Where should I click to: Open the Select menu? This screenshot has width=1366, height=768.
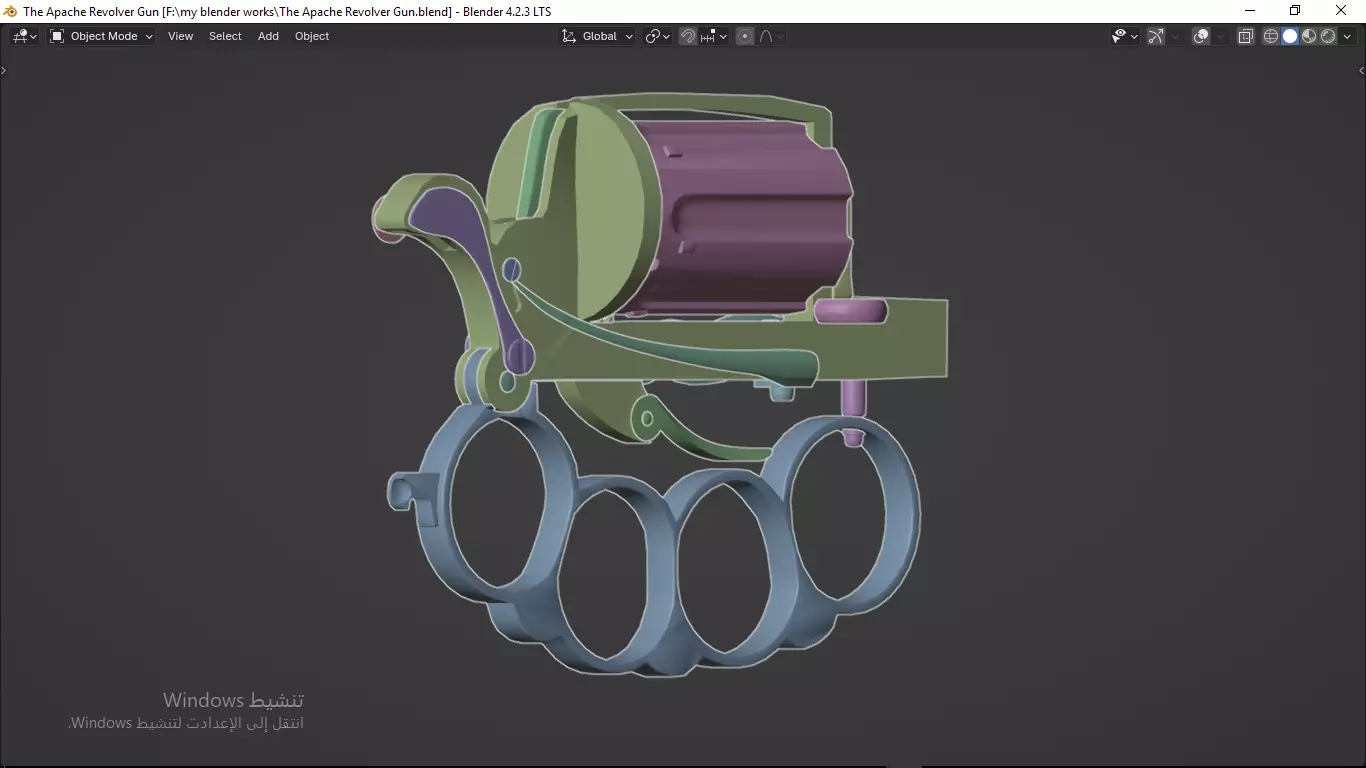point(225,36)
